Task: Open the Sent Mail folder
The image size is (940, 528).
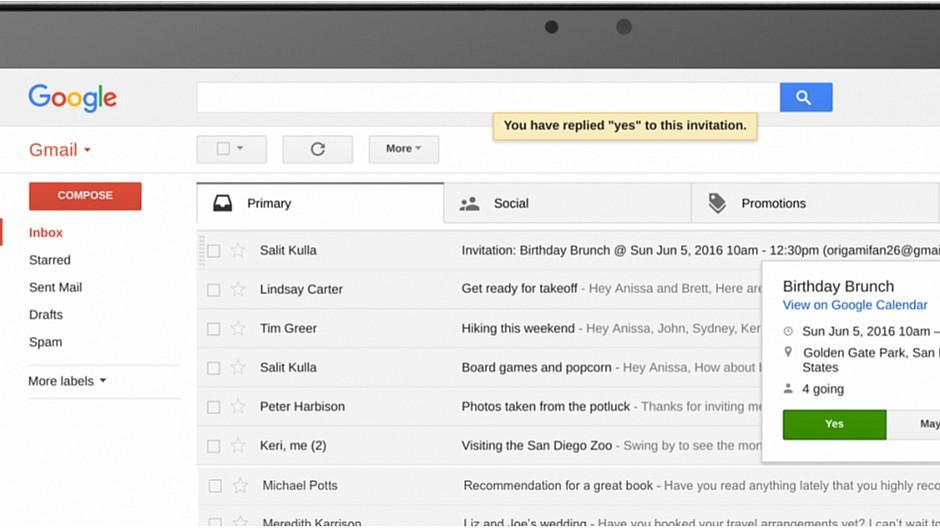Action: point(55,287)
